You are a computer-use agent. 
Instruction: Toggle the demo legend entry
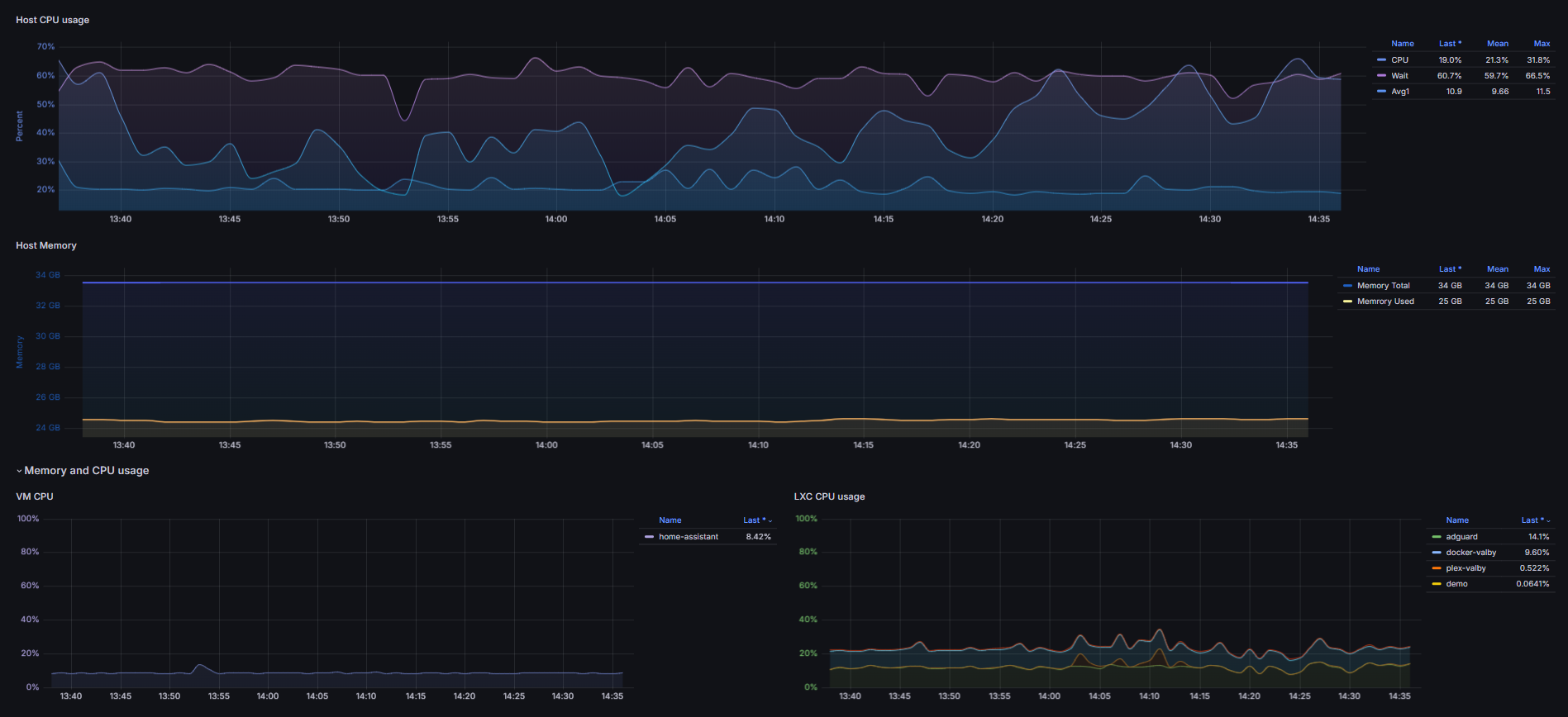1456,584
